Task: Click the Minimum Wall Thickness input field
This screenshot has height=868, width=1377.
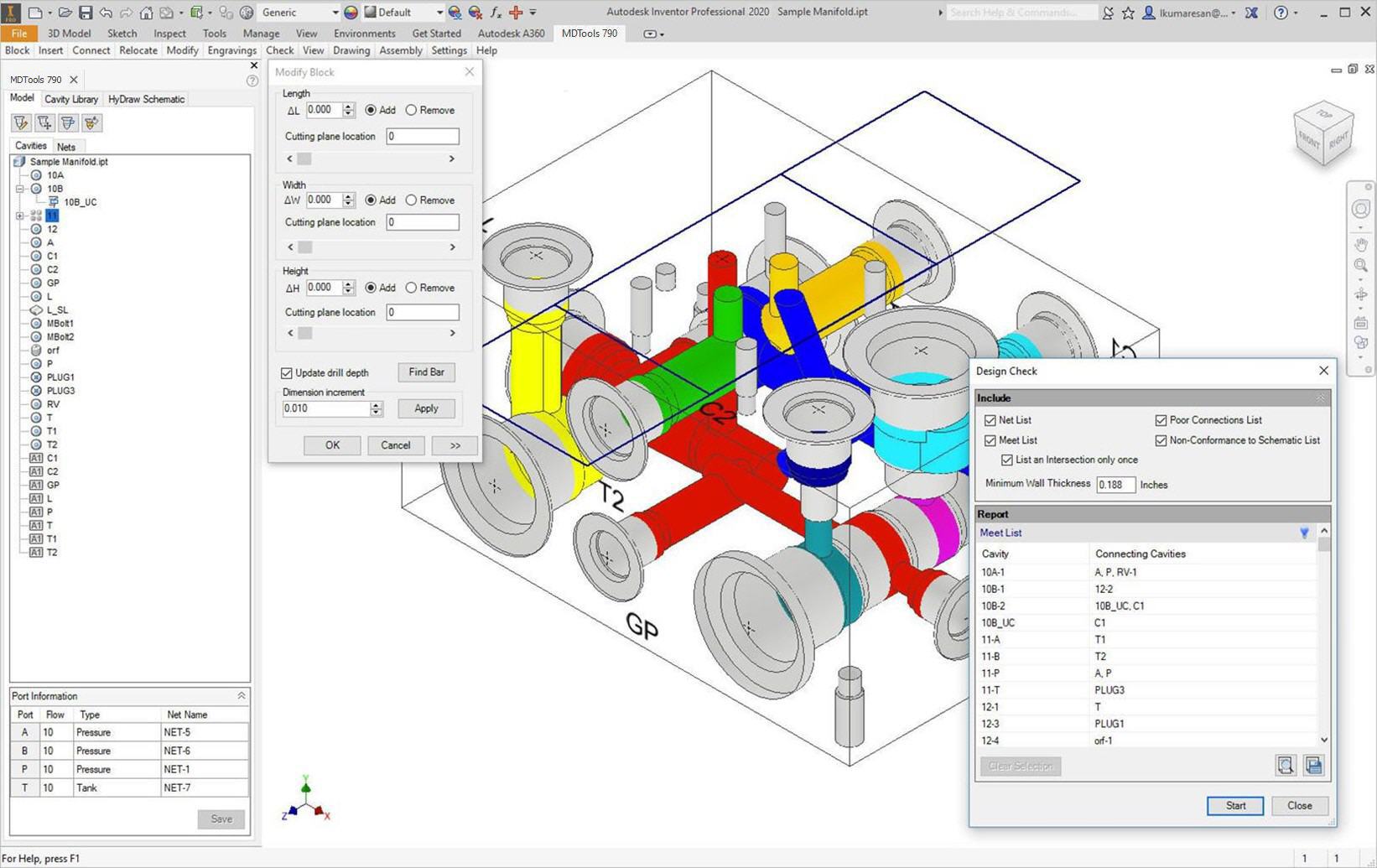Action: (1116, 485)
